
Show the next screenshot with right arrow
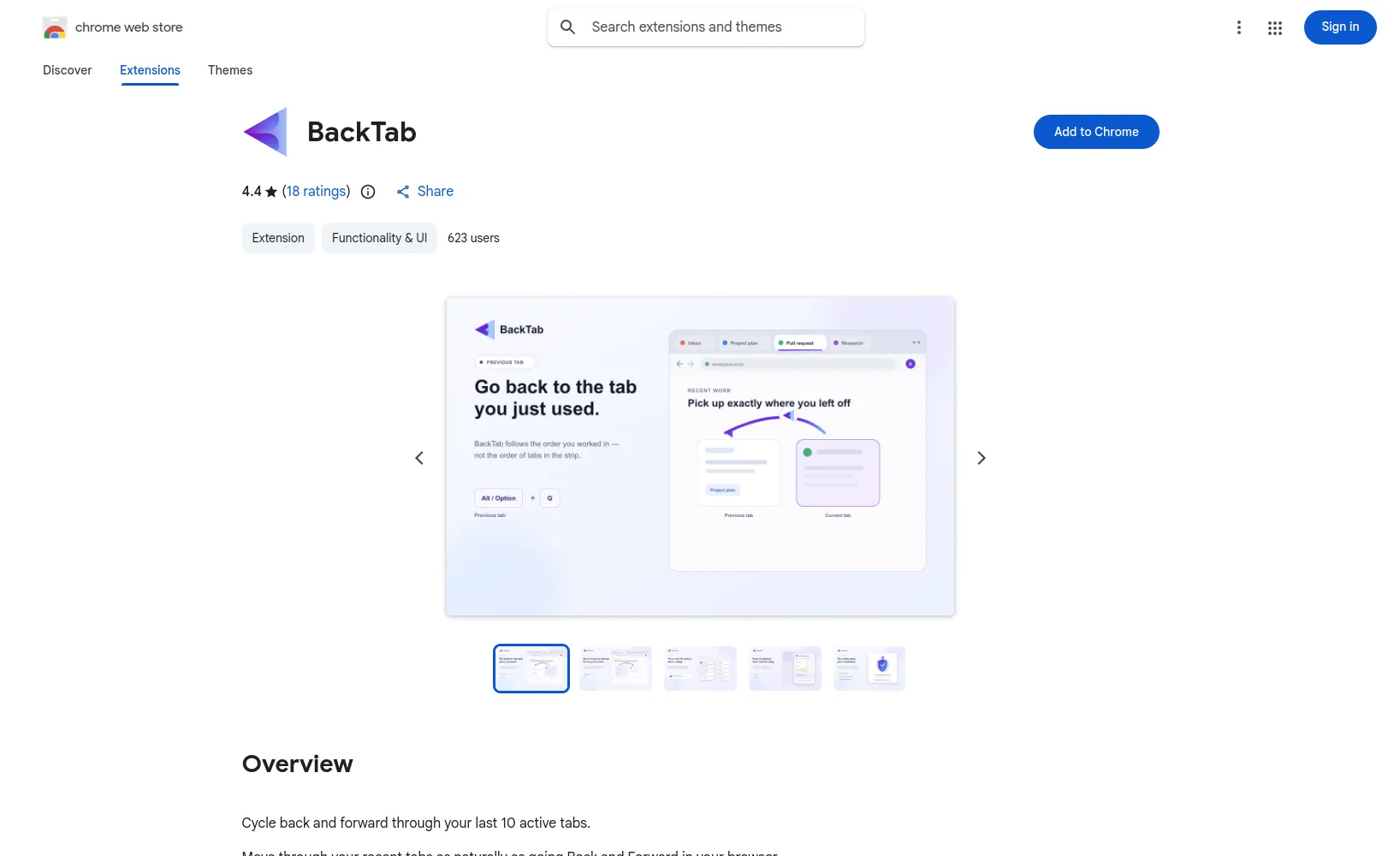pyautogui.click(x=982, y=458)
